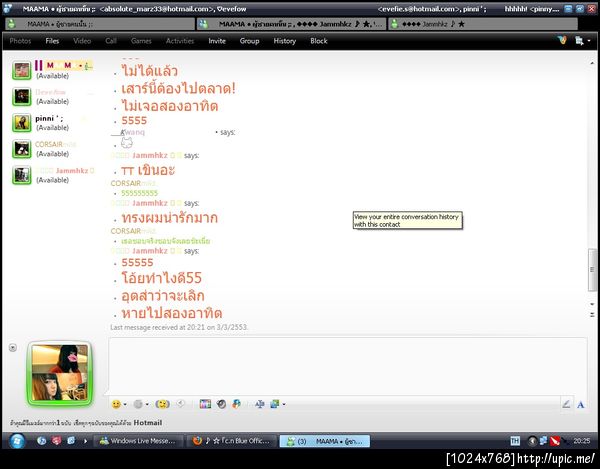The image size is (600, 469).
Task: Expand the emoticon dropdown arrow
Action: click(125, 404)
